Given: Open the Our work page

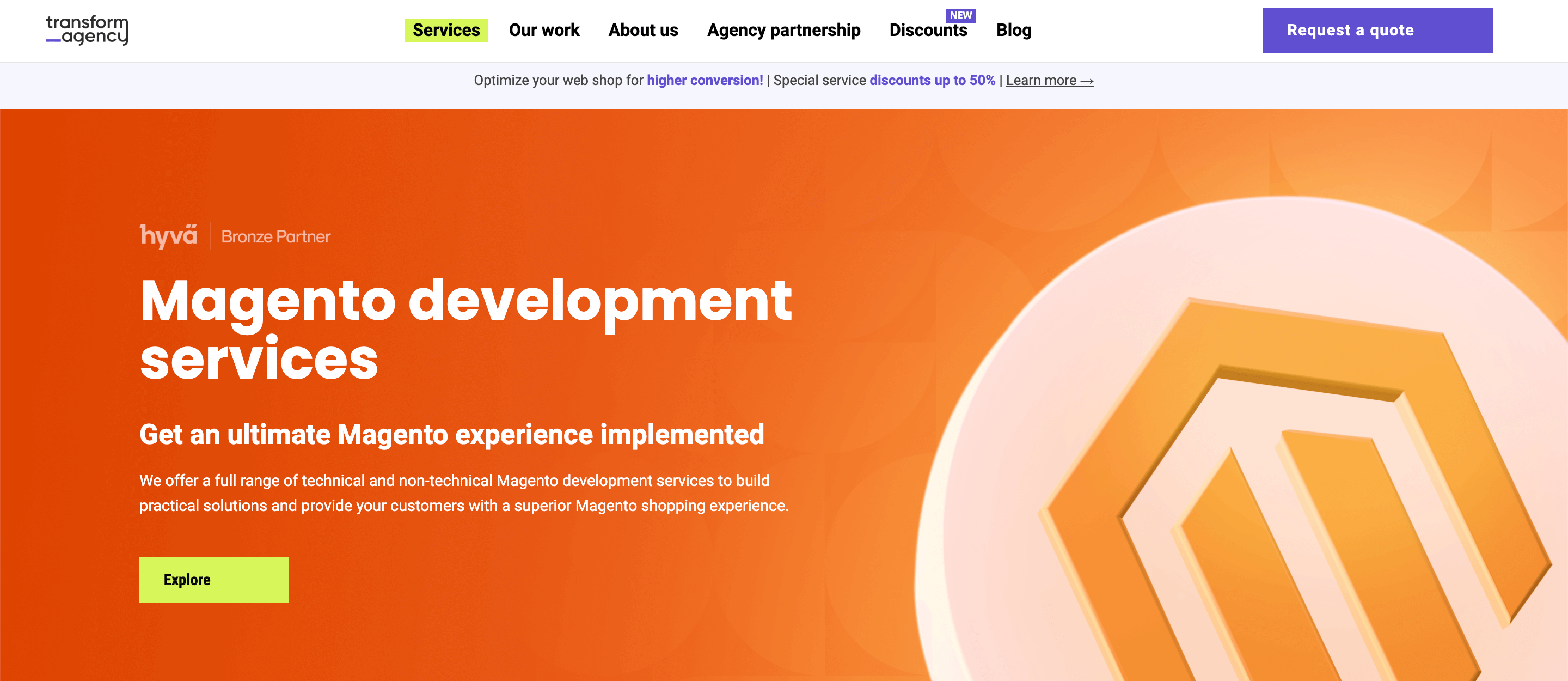Looking at the screenshot, I should (545, 30).
